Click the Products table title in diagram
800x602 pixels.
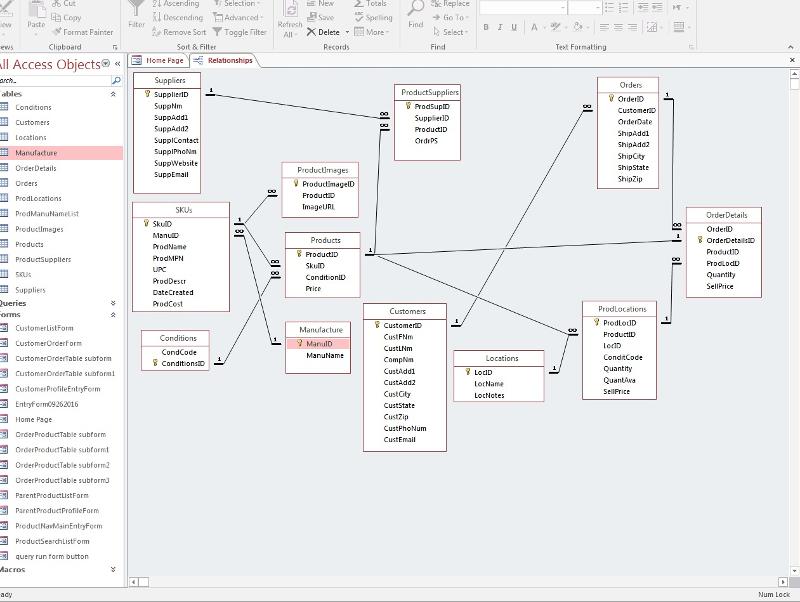coord(325,240)
